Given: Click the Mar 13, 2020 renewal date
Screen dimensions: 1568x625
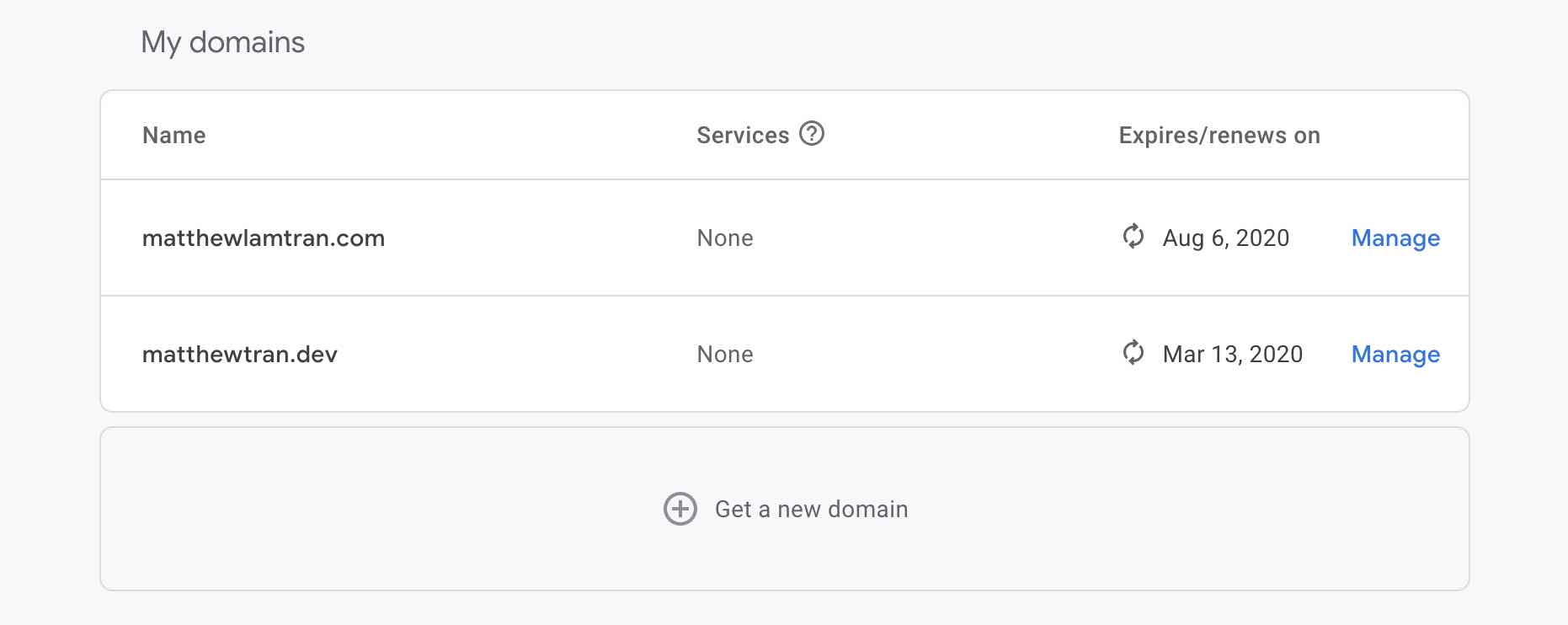Looking at the screenshot, I should point(1232,355).
